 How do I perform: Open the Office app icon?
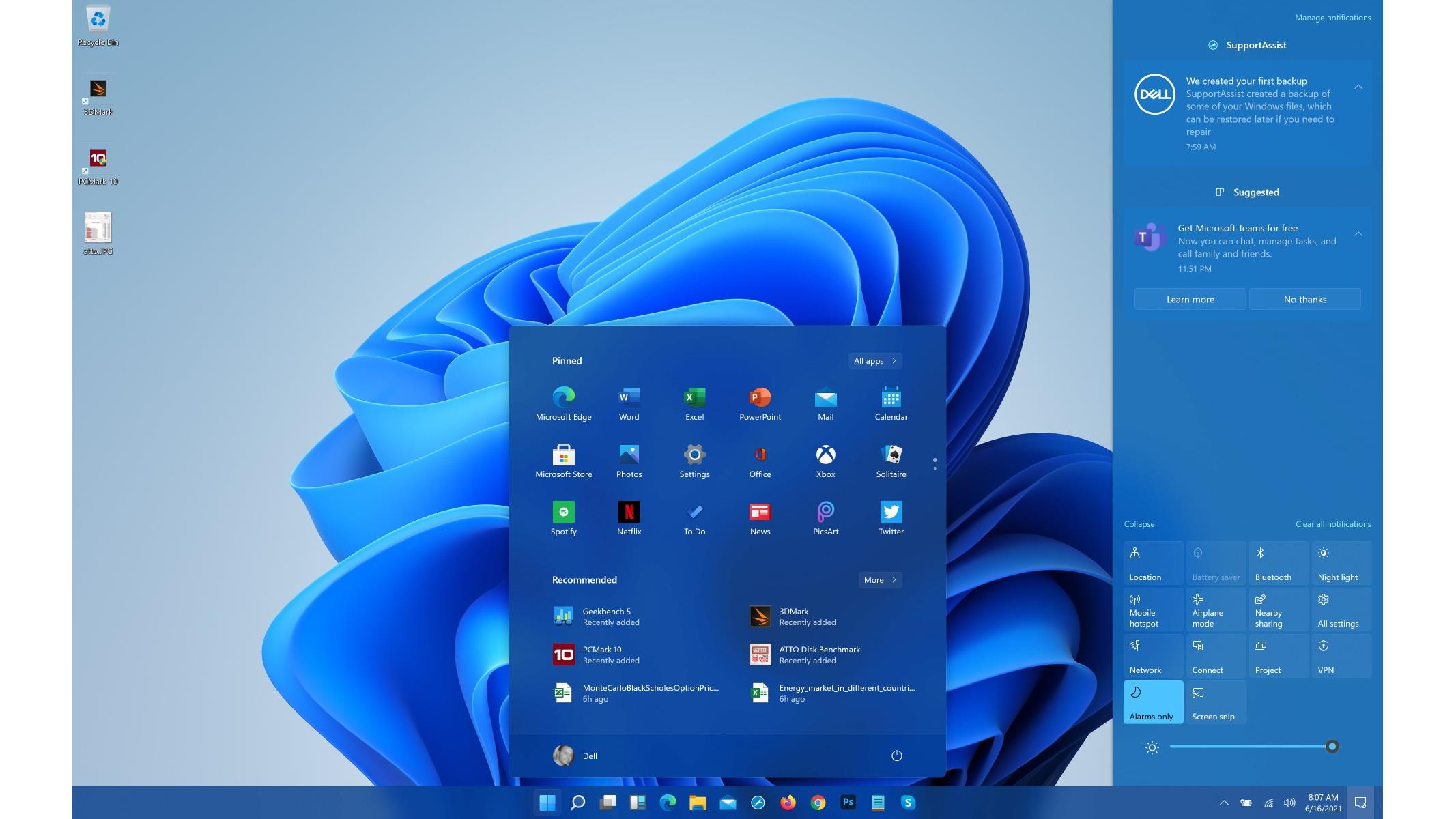click(760, 461)
